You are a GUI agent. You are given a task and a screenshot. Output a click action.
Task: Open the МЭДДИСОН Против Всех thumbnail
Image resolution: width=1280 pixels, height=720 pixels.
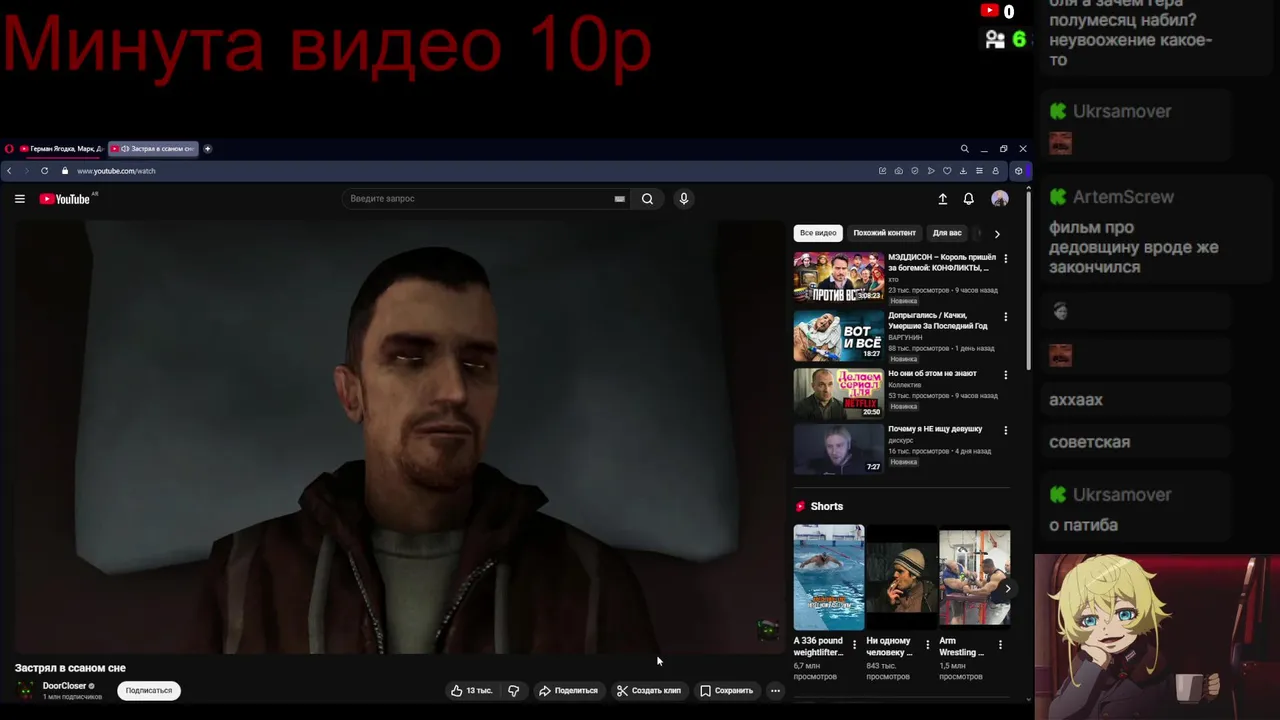[839, 277]
